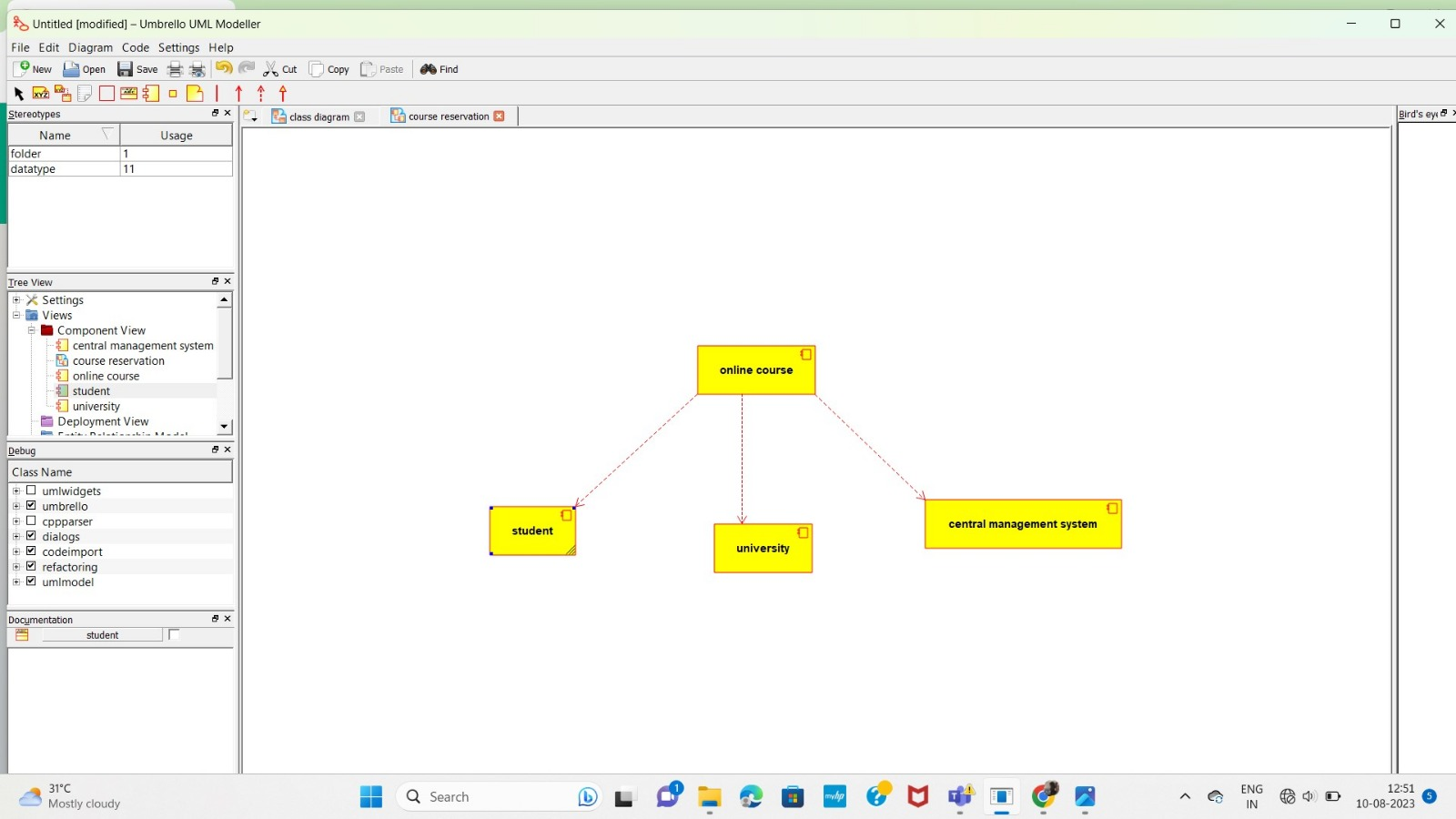
Task: Click the Find button in toolbar
Action: 439,69
